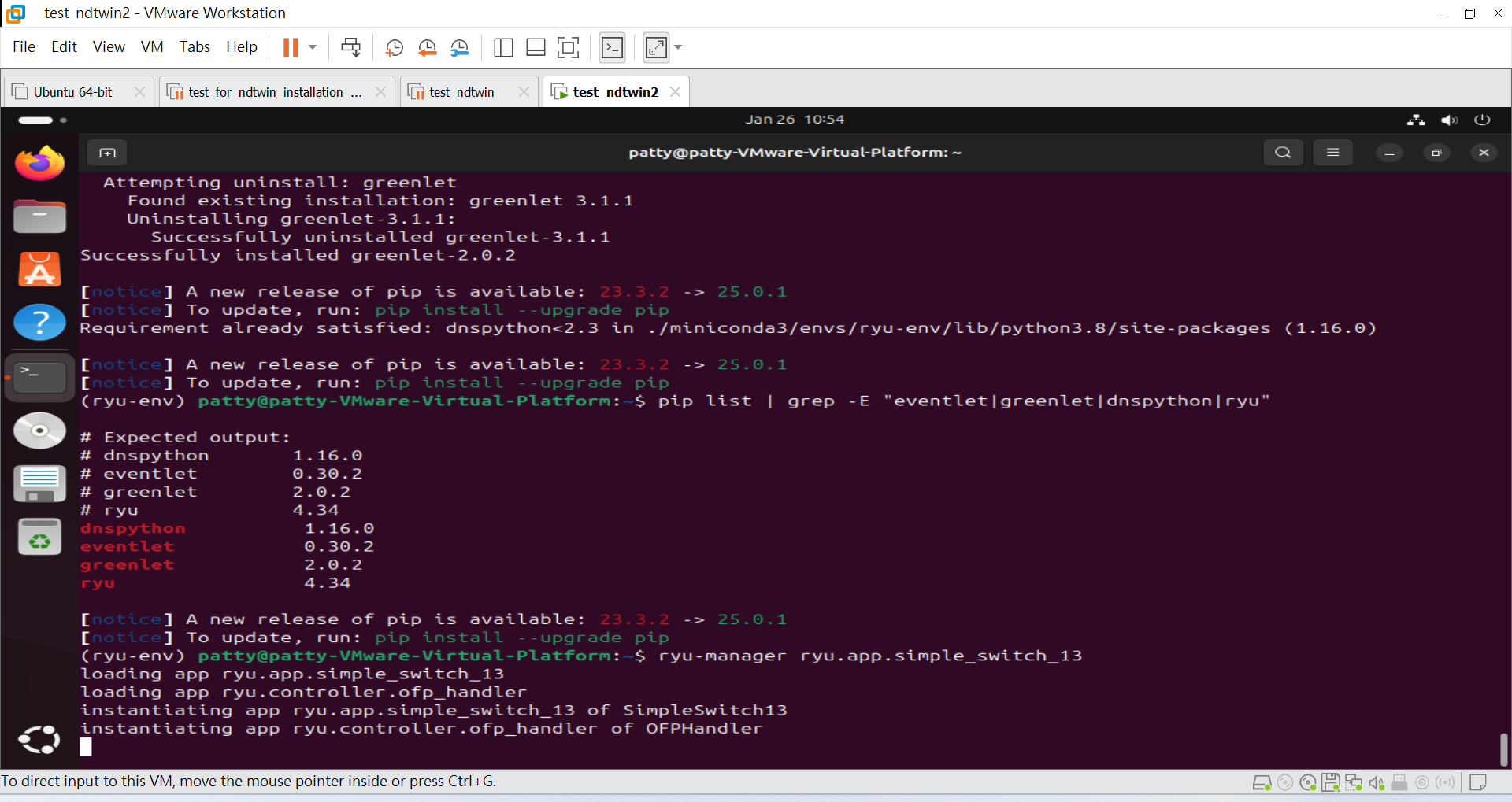
Task: Open the terminal hamburger menu
Action: [x=1332, y=153]
